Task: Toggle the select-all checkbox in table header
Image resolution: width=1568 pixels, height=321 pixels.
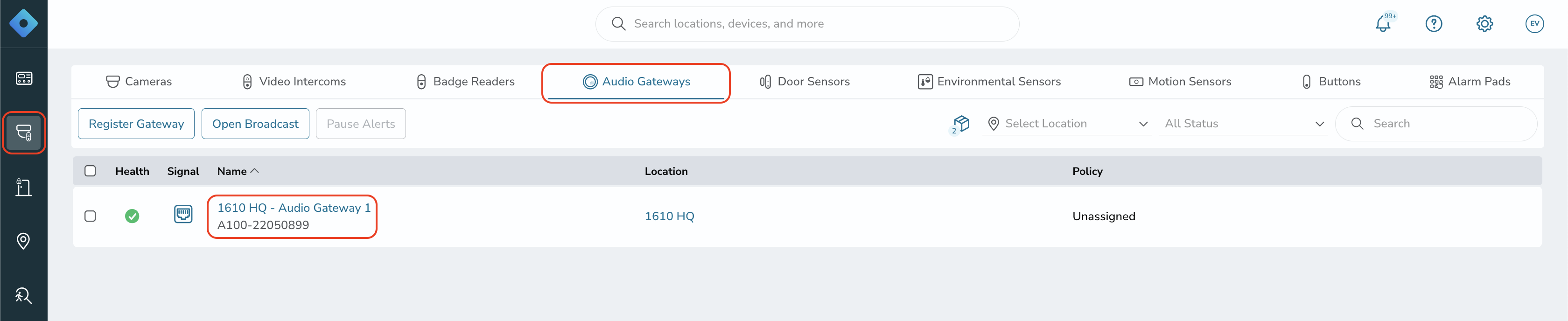Action: [90, 171]
